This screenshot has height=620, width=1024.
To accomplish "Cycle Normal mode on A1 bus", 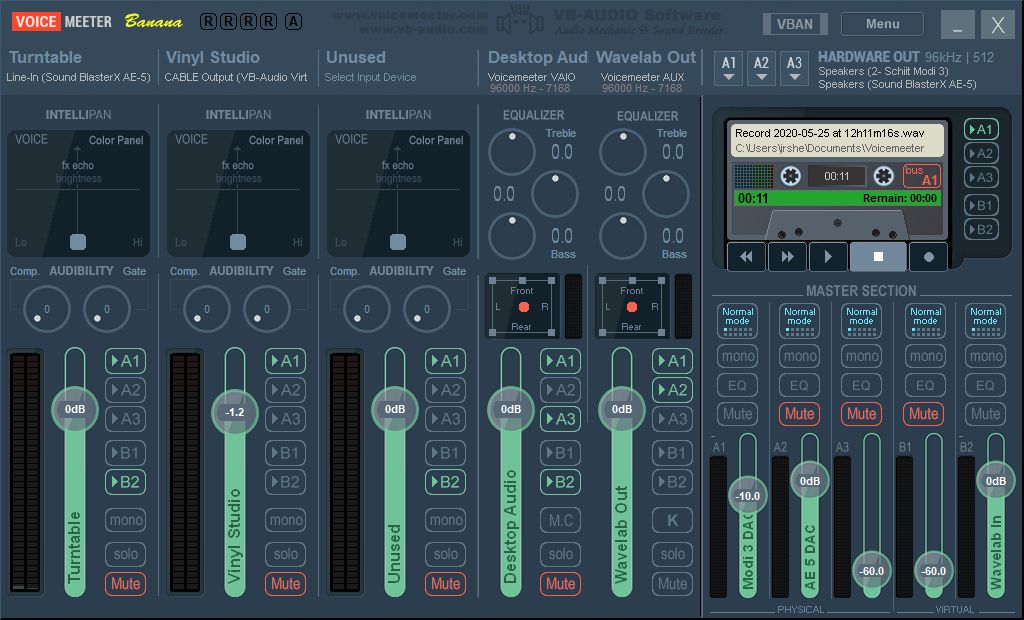I will click(x=737, y=320).
